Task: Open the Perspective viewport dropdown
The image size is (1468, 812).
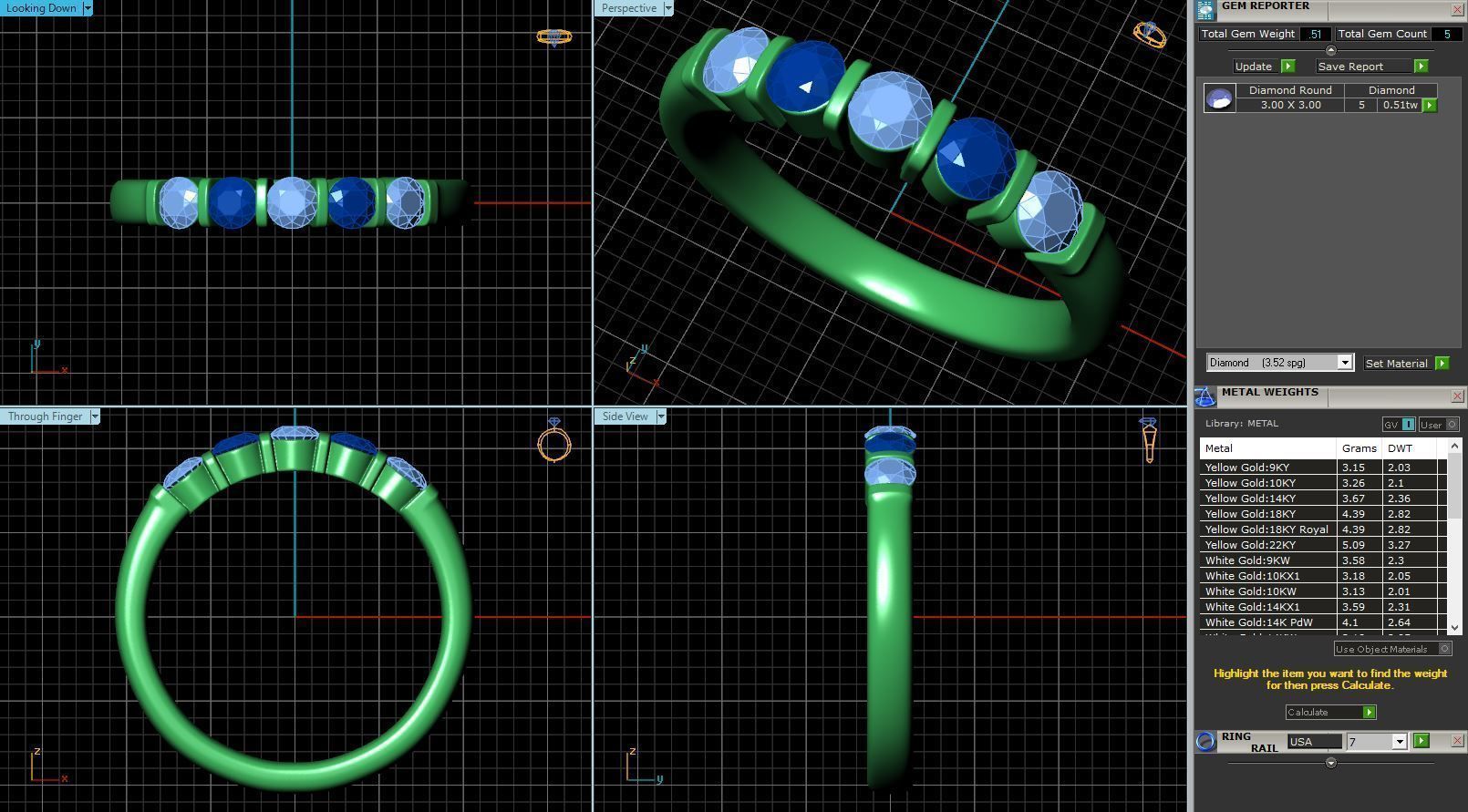Action: [667, 8]
